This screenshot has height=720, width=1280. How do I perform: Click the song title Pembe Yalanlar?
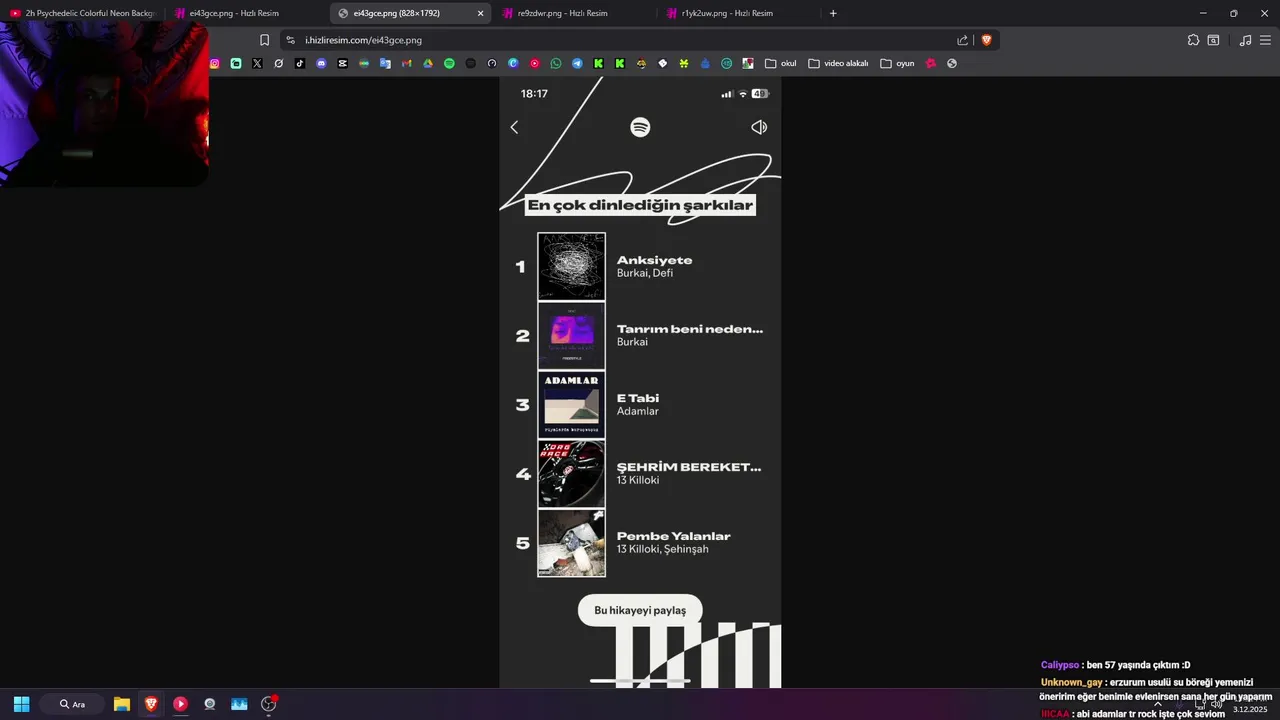(x=673, y=536)
